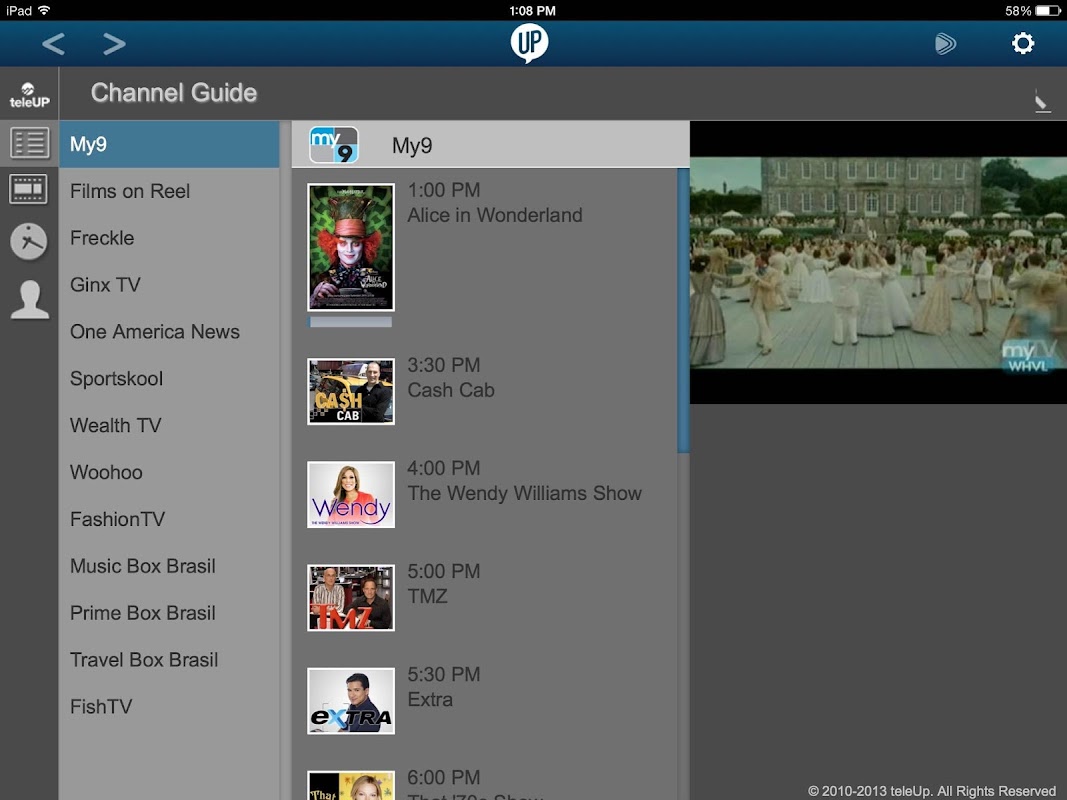Choose Travel Box Brasil channel
Screen dimensions: 1067x800
click(x=169, y=661)
